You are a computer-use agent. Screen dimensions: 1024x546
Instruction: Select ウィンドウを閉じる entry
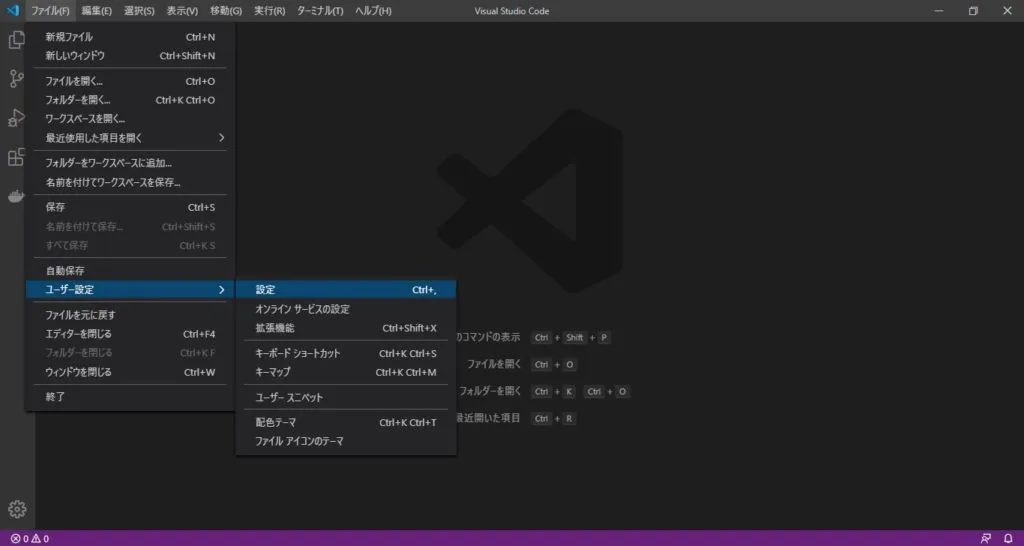(x=130, y=372)
